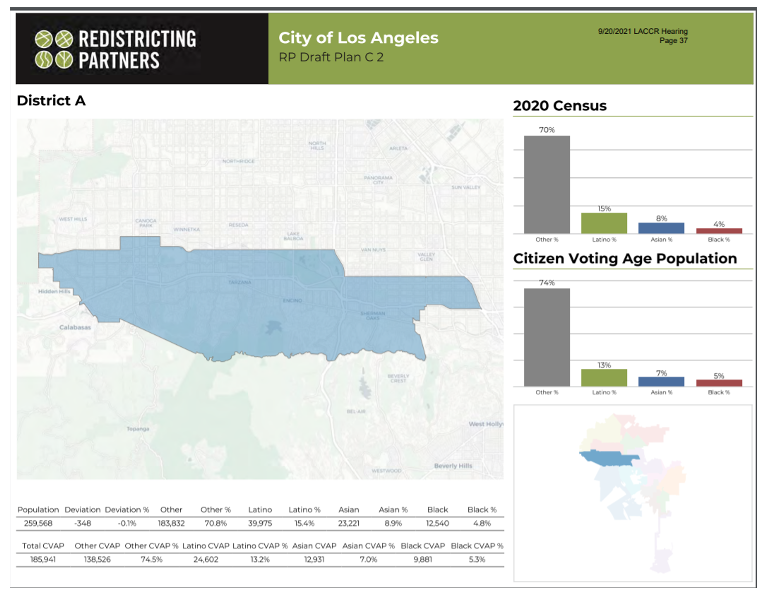Select the 2020 Census chart heading

click(559, 105)
